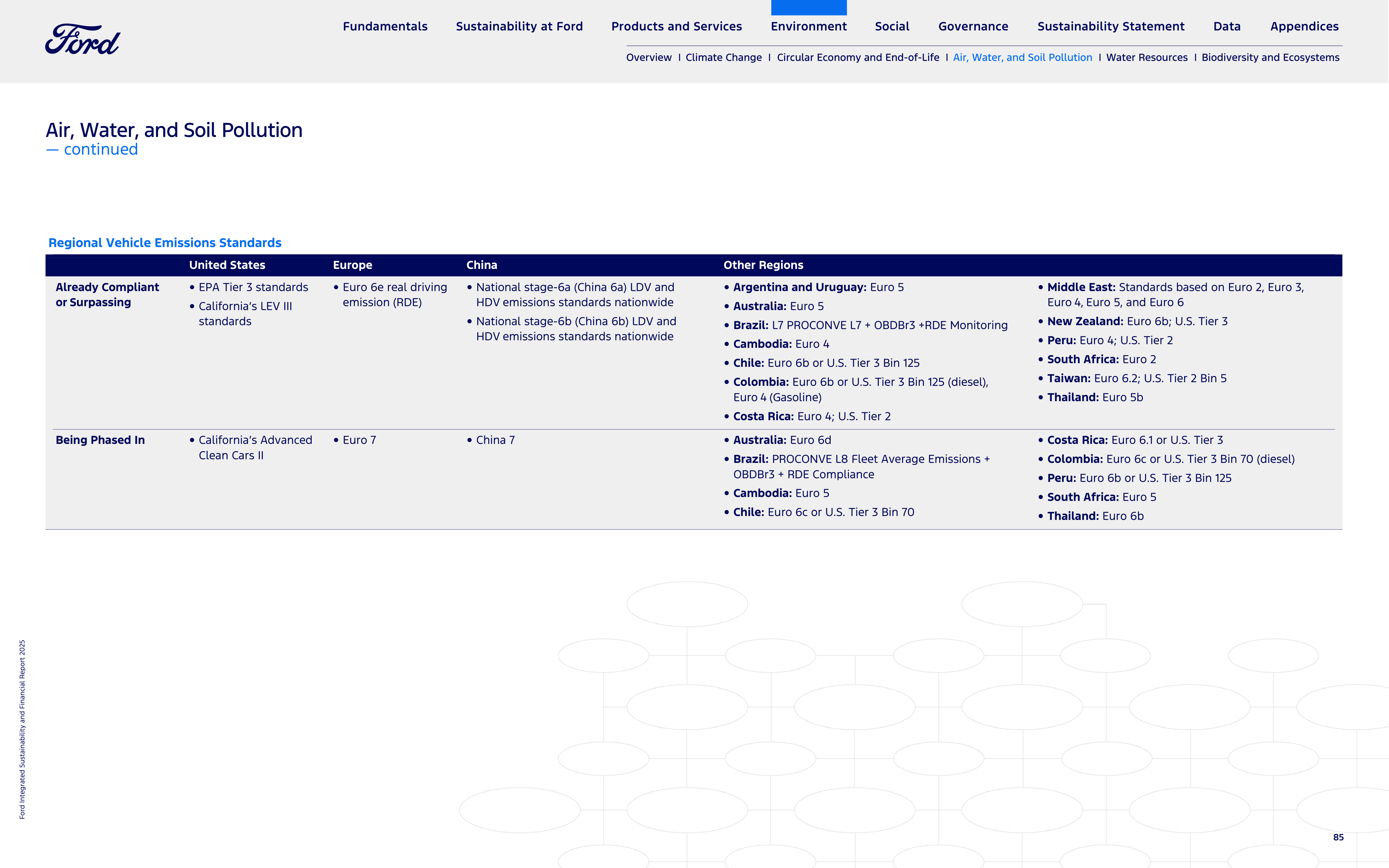The height and width of the screenshot is (868, 1389).
Task: Open Products and Services tab
Action: pyautogui.click(x=677, y=26)
